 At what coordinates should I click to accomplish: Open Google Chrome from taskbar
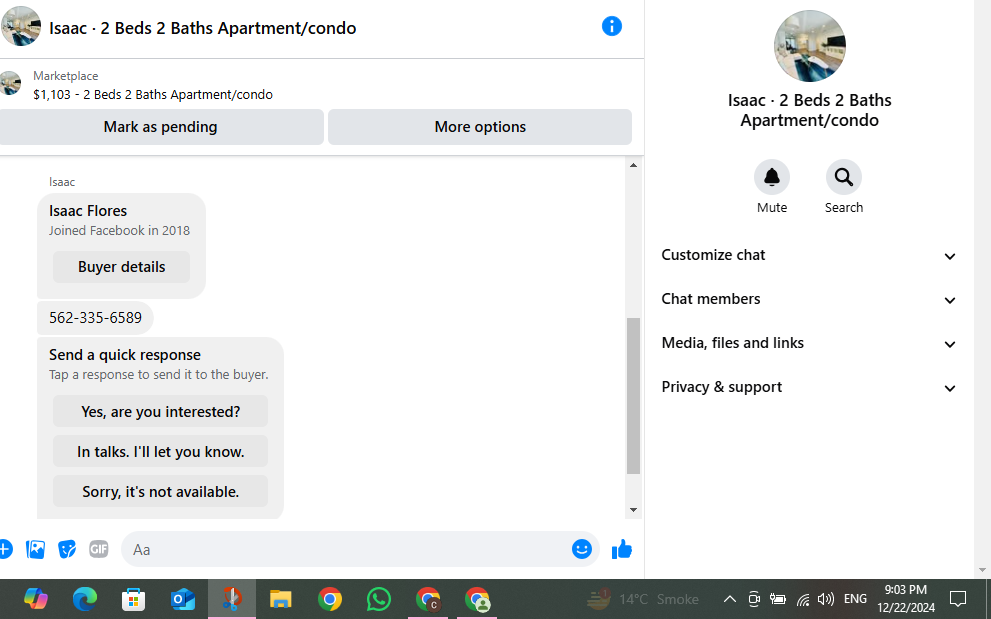tap(330, 599)
